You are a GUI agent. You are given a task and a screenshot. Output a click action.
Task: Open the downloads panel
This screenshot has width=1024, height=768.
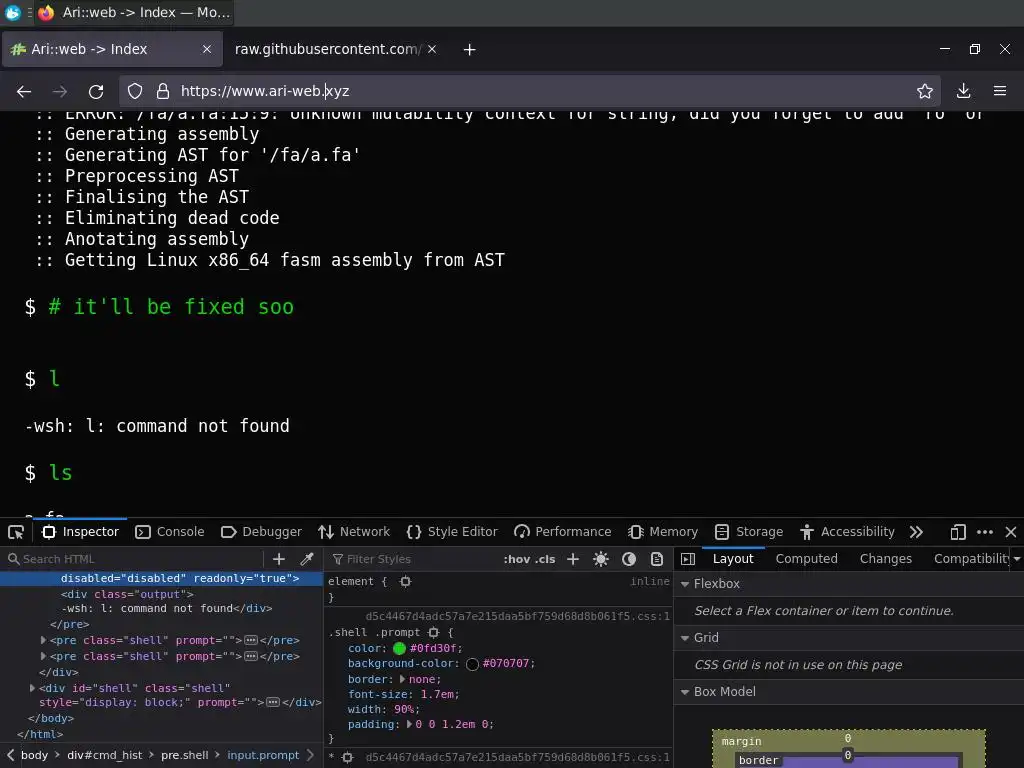pos(963,91)
